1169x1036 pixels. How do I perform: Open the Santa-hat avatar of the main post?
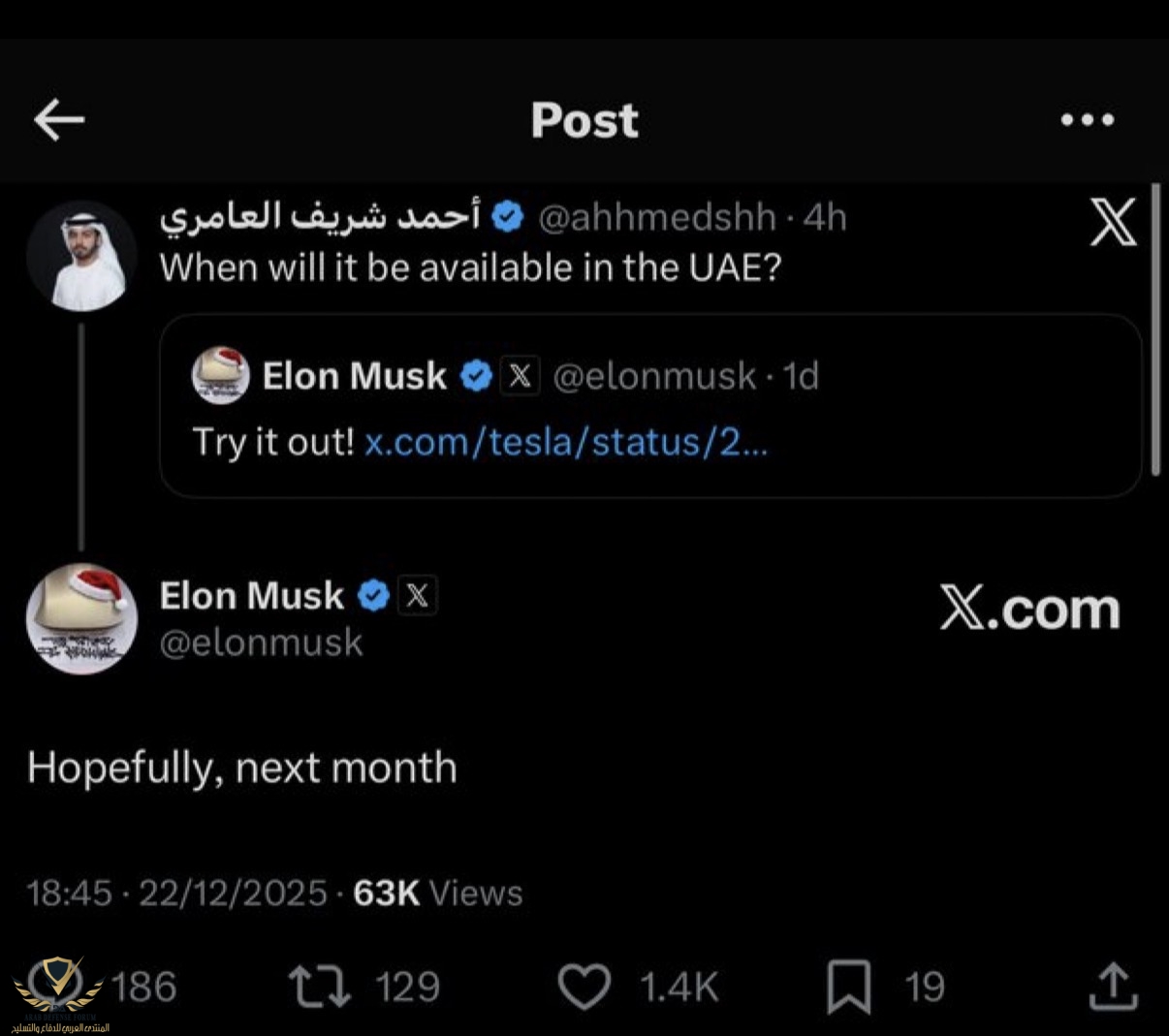[x=81, y=618]
